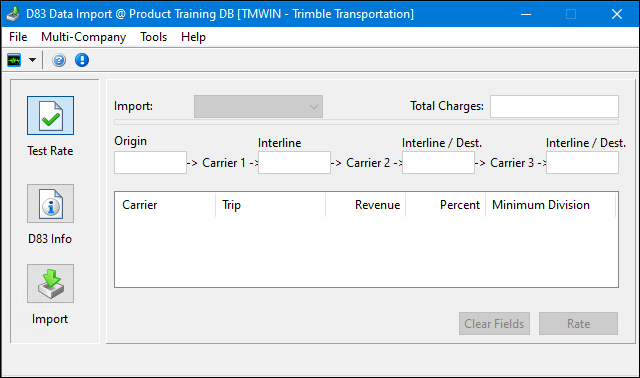Click the Interline field after Carrier 1
Image resolution: width=640 pixels, height=378 pixels.
tap(294, 162)
